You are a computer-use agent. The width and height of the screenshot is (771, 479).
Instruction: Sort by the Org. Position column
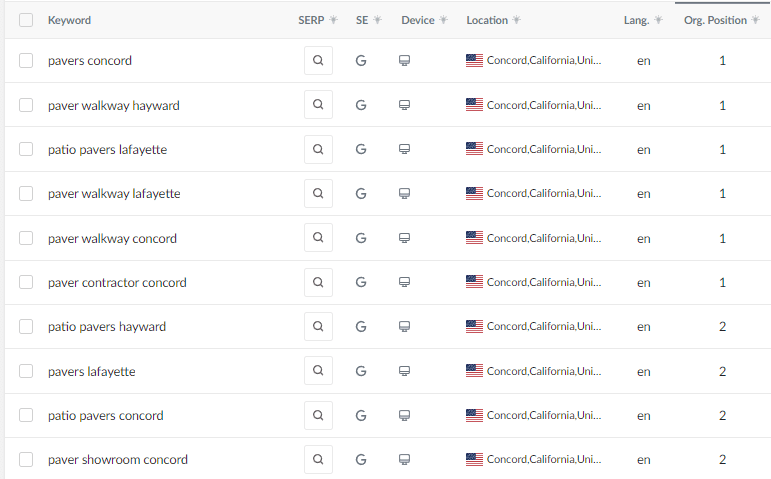[x=714, y=20]
